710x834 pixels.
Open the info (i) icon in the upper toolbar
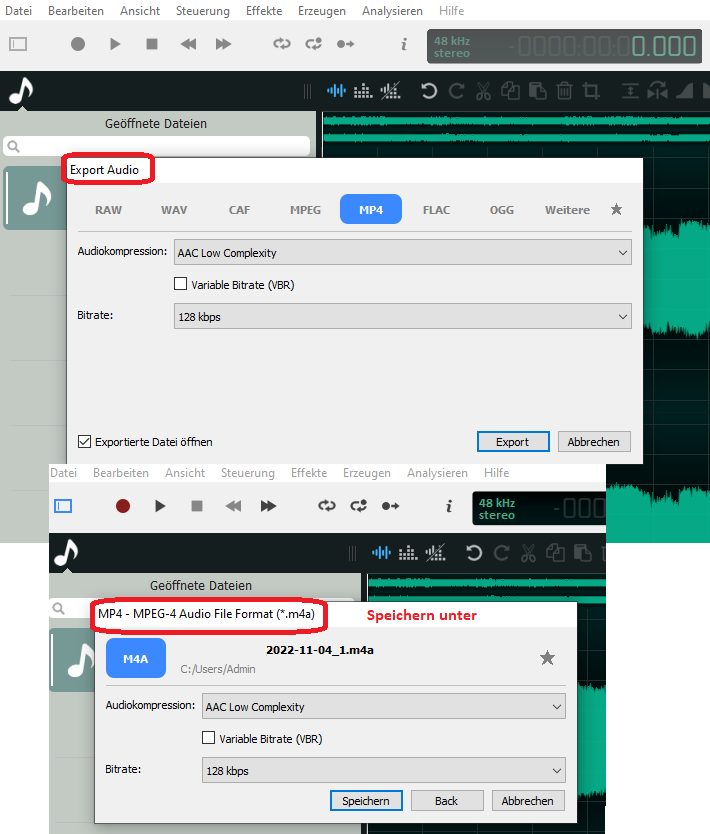404,44
